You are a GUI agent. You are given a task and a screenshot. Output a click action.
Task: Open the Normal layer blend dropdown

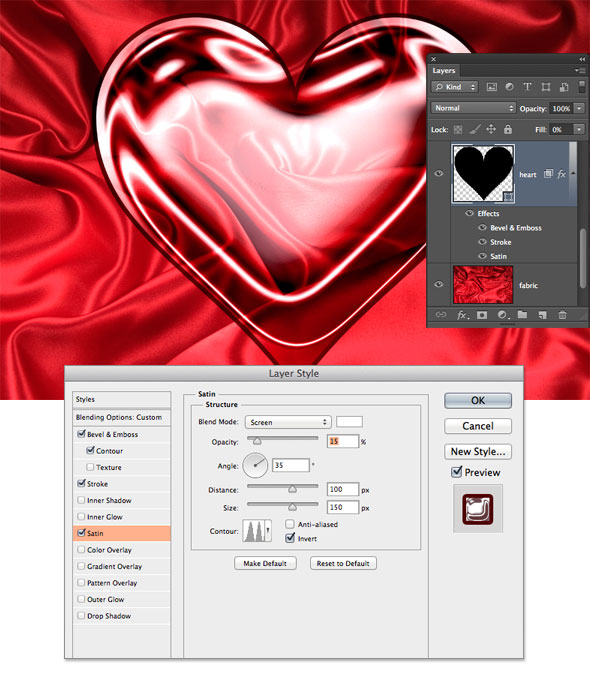[473, 108]
